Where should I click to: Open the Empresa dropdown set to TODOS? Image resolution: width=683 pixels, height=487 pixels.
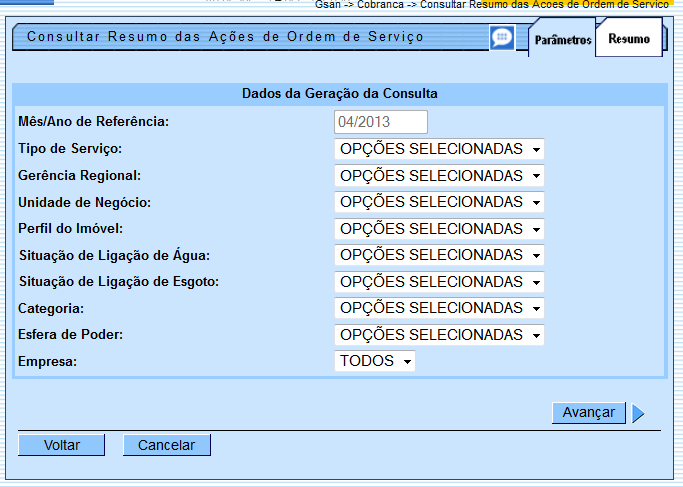pos(375,361)
